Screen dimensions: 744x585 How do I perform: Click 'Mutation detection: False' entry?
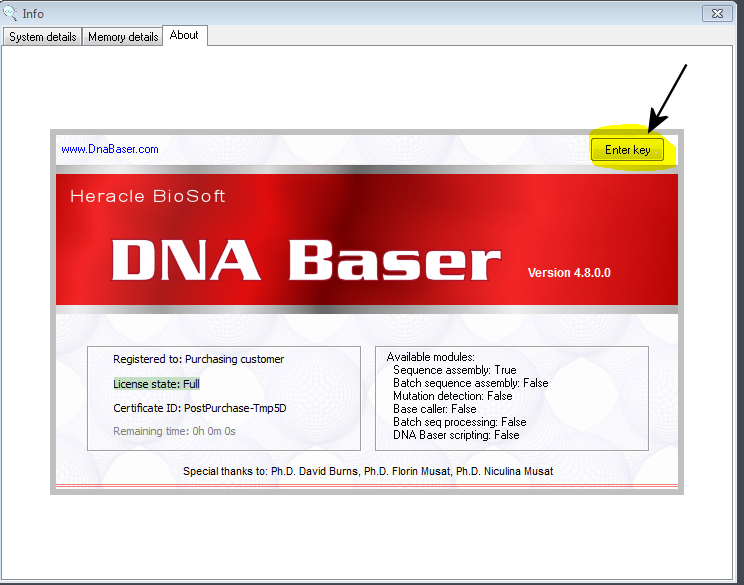[x=453, y=396]
